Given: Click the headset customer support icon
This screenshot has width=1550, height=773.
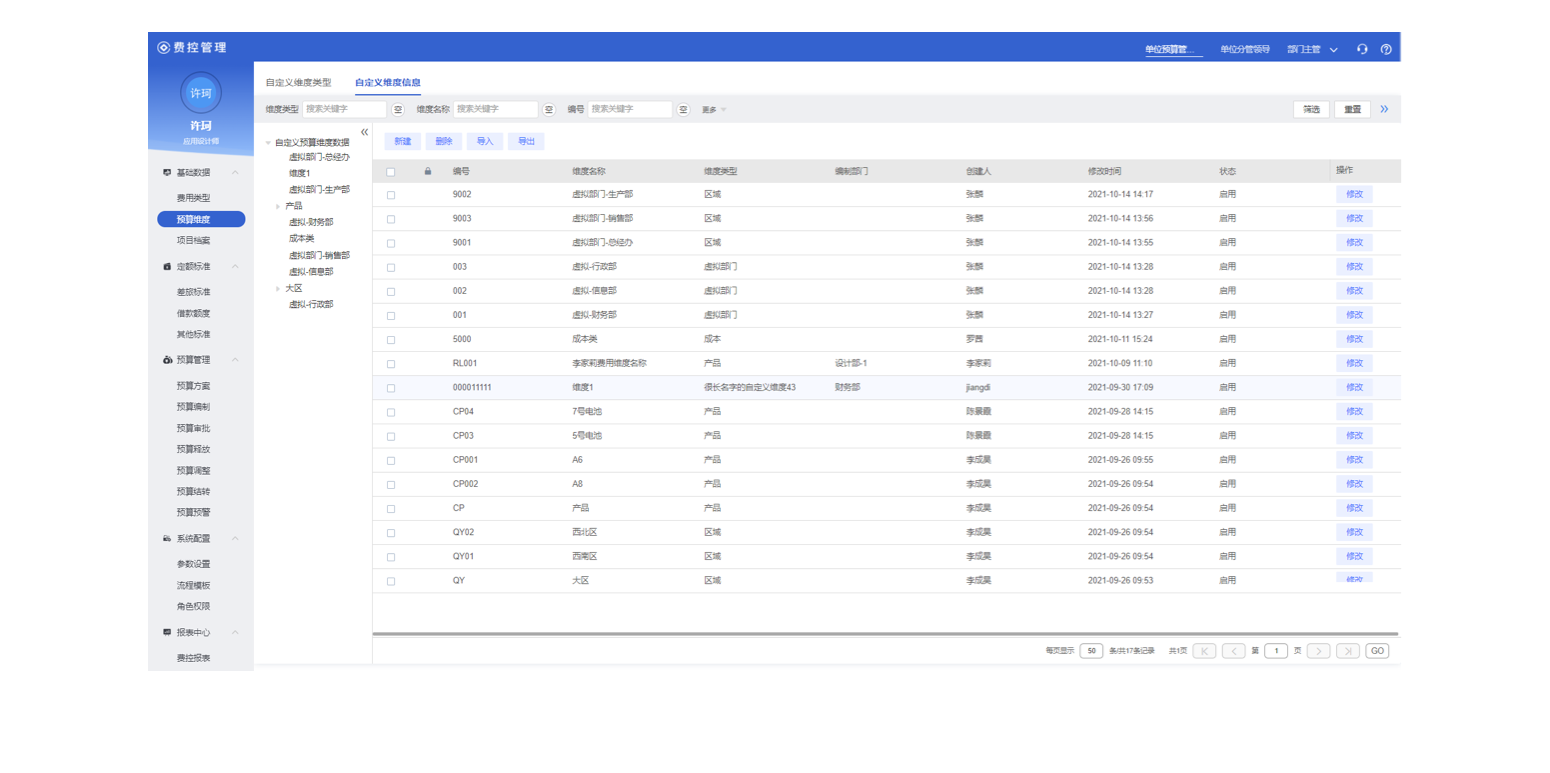Looking at the screenshot, I should point(1362,49).
